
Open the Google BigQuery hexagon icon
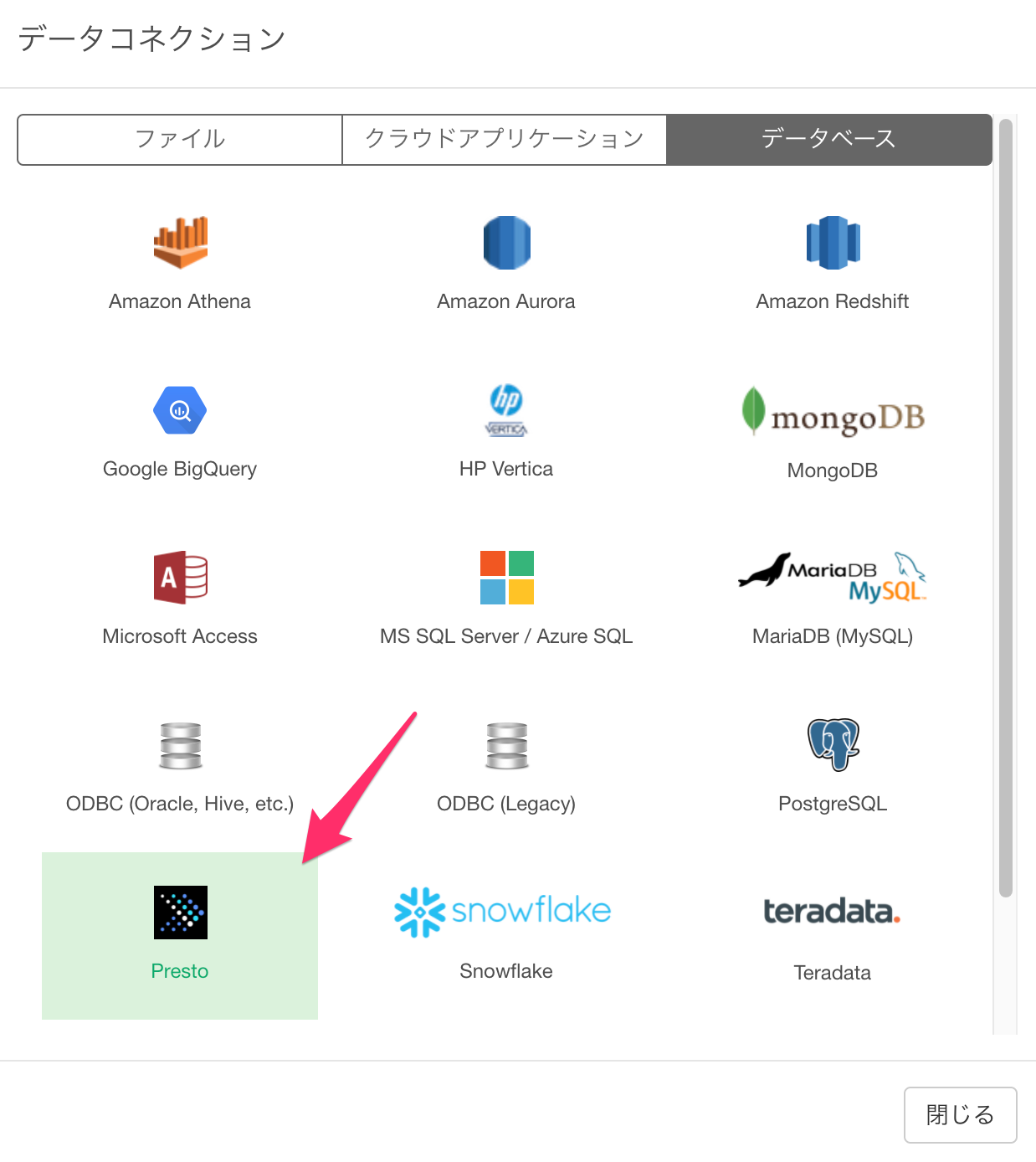point(180,410)
